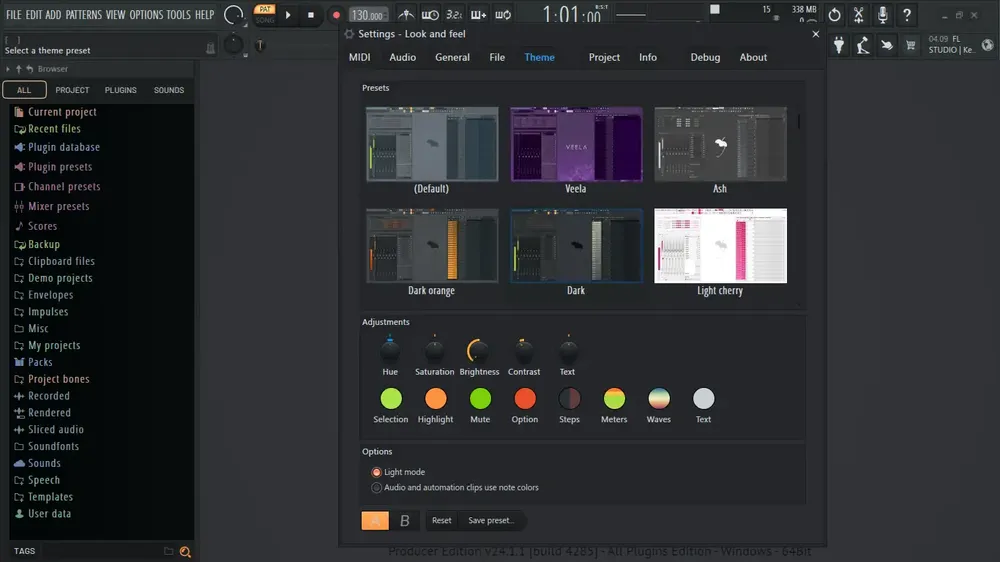Click the shopping cart icon
This screenshot has height=562, width=1000.
click(x=911, y=45)
